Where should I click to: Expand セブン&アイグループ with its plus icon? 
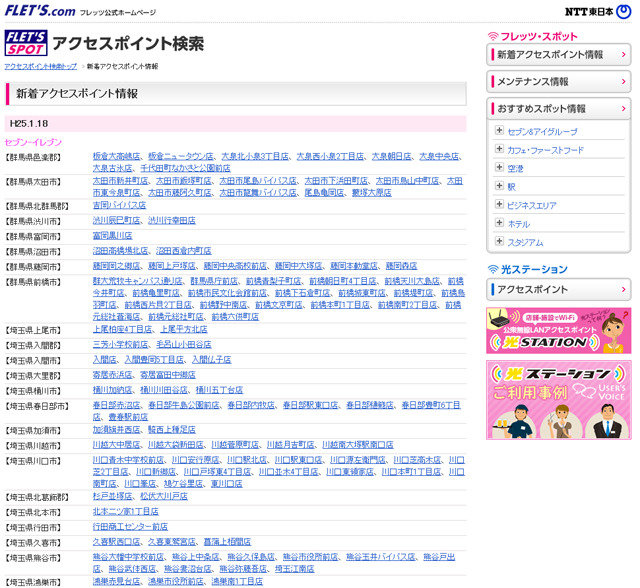pyautogui.click(x=499, y=130)
